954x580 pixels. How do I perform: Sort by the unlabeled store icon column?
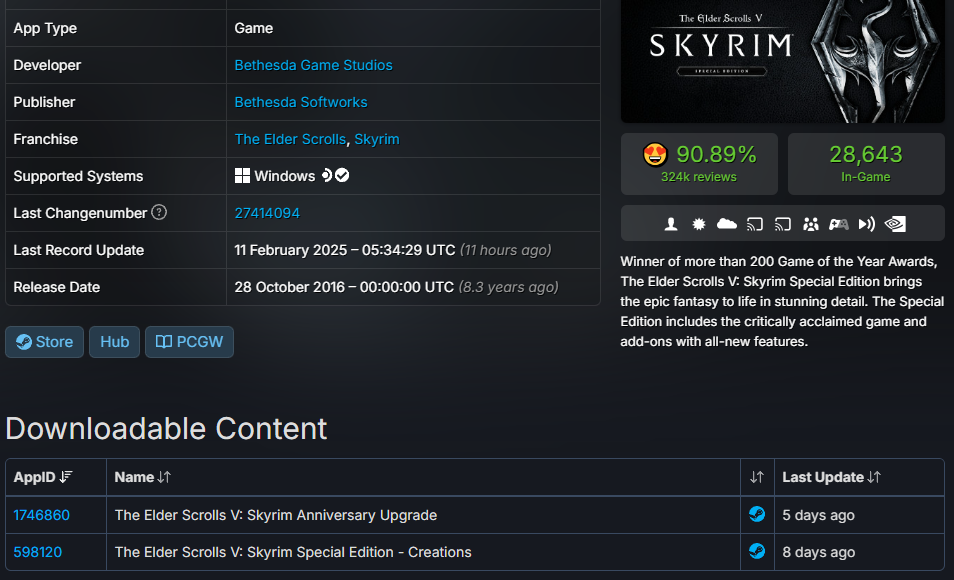757,477
